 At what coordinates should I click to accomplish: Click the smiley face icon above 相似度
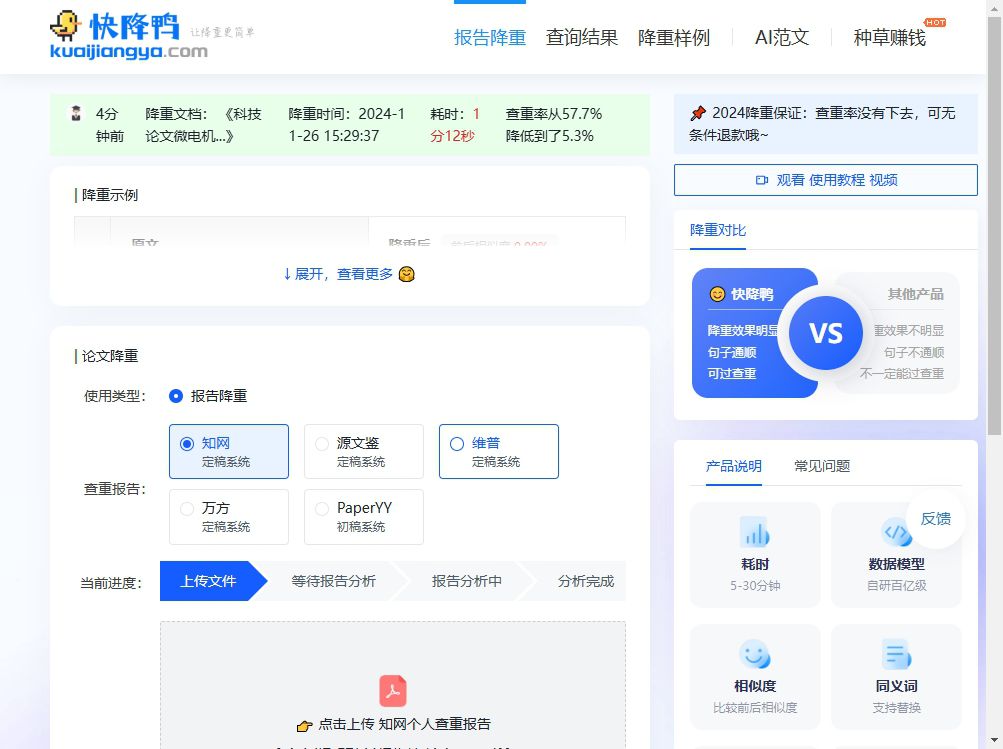755,653
